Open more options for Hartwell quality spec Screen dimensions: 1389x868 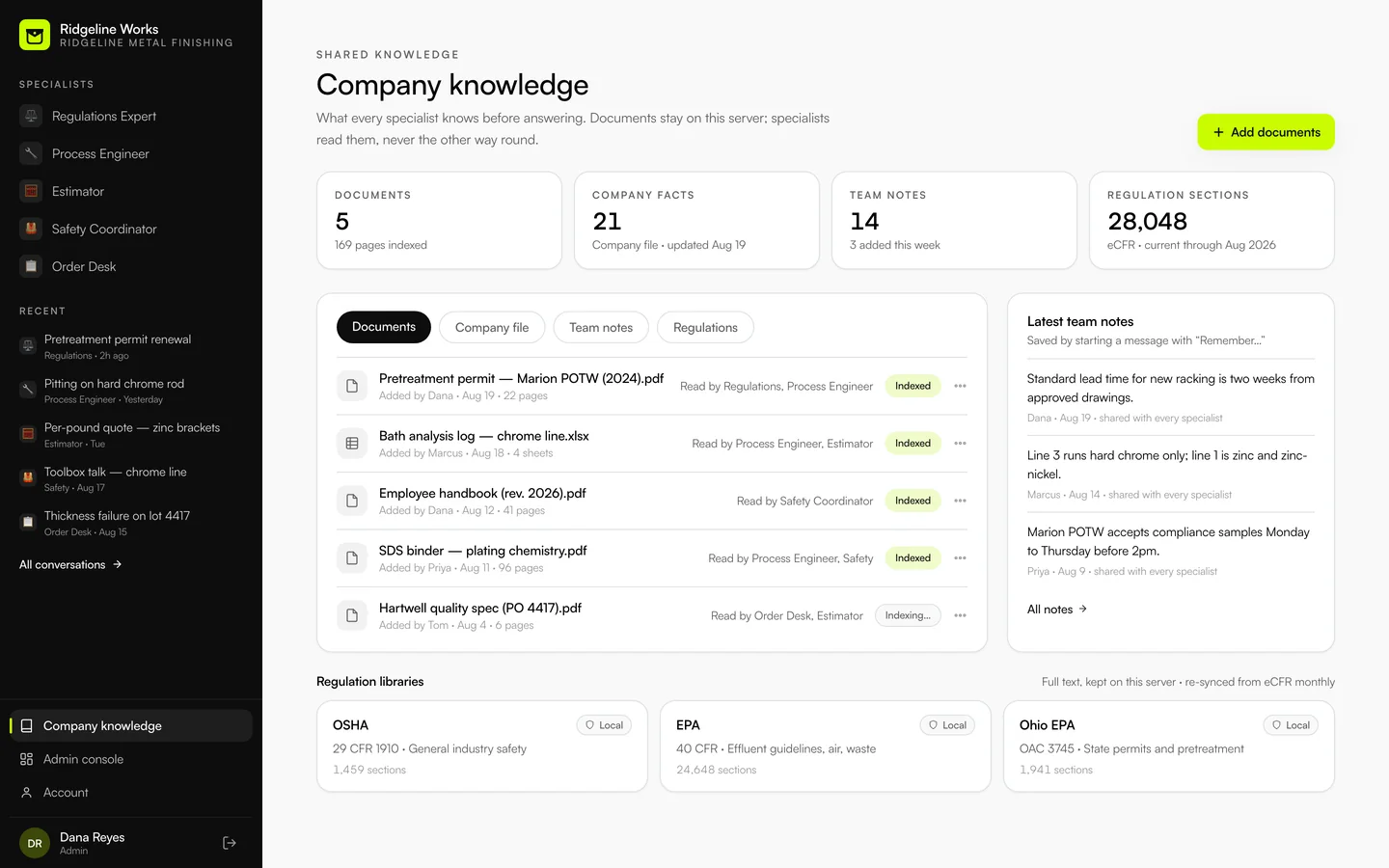960,615
